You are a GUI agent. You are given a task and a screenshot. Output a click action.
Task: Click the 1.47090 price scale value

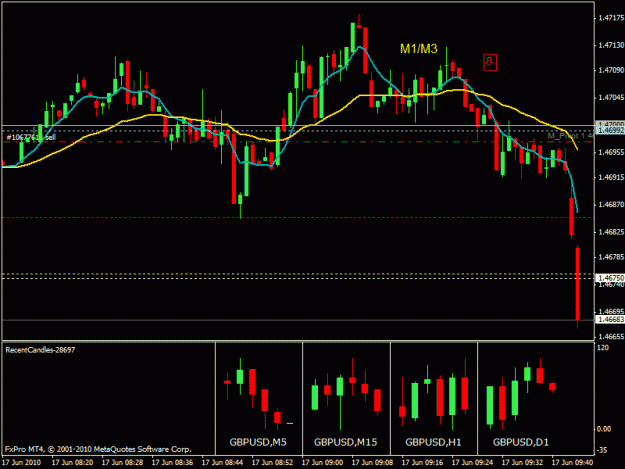[611, 71]
